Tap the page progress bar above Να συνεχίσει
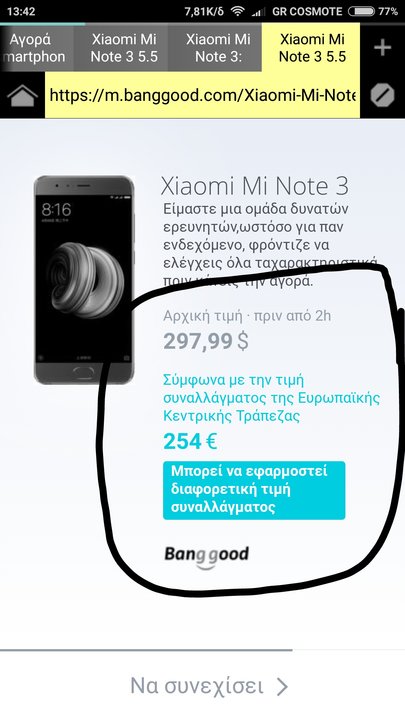This screenshot has height=720, width=405. coord(146,650)
